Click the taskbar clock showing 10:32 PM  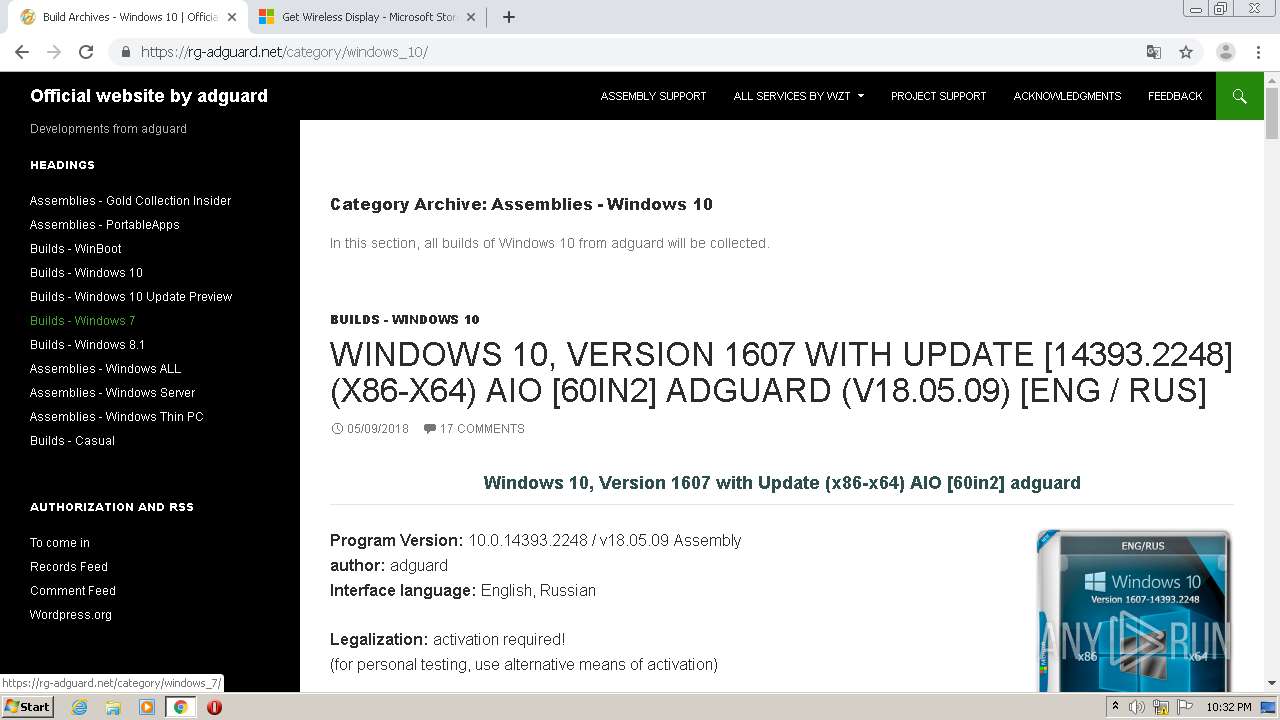pos(1228,707)
